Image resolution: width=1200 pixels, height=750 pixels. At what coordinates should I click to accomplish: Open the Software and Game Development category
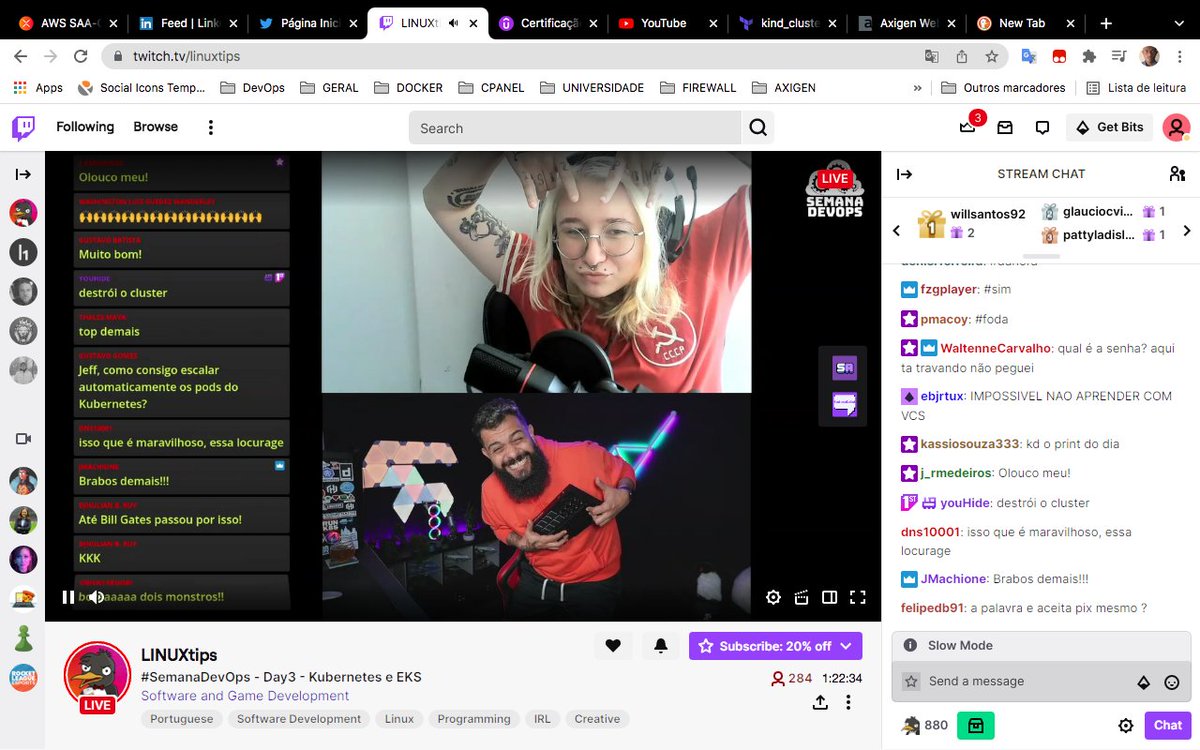[x=245, y=696]
